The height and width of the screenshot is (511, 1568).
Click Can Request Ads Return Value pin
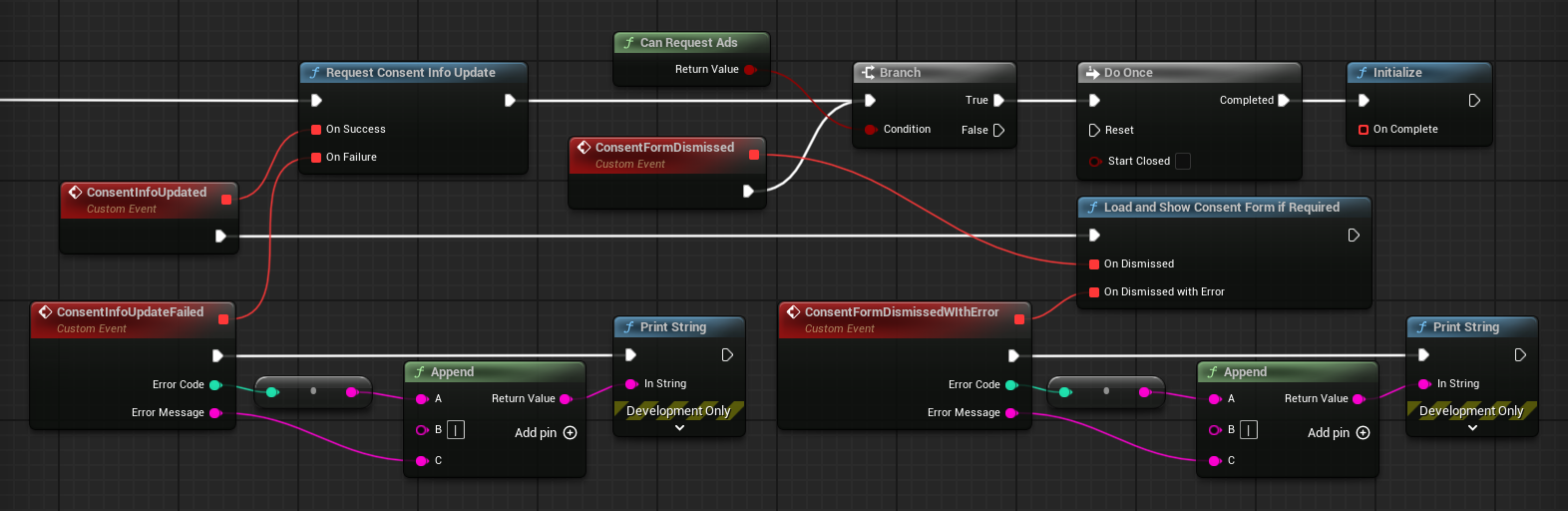[x=750, y=70]
